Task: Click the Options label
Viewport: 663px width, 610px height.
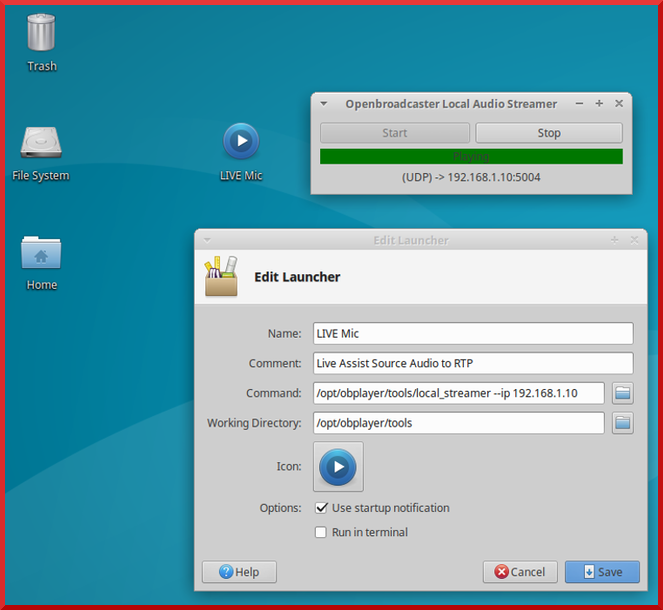Action: coord(280,508)
